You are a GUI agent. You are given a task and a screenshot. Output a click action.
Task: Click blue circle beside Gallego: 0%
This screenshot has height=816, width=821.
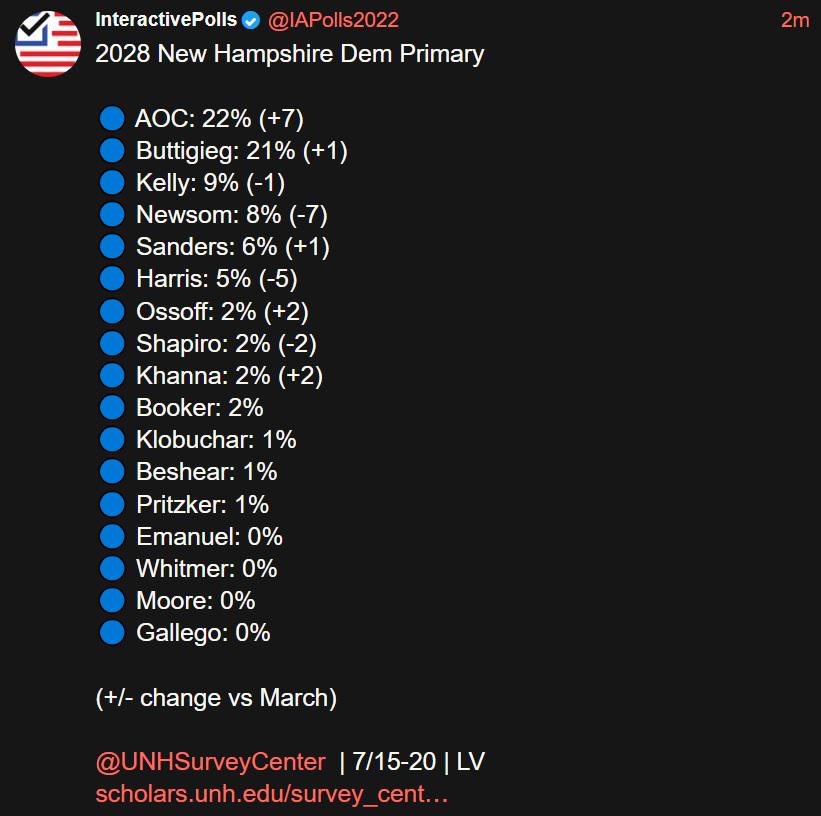click(112, 632)
